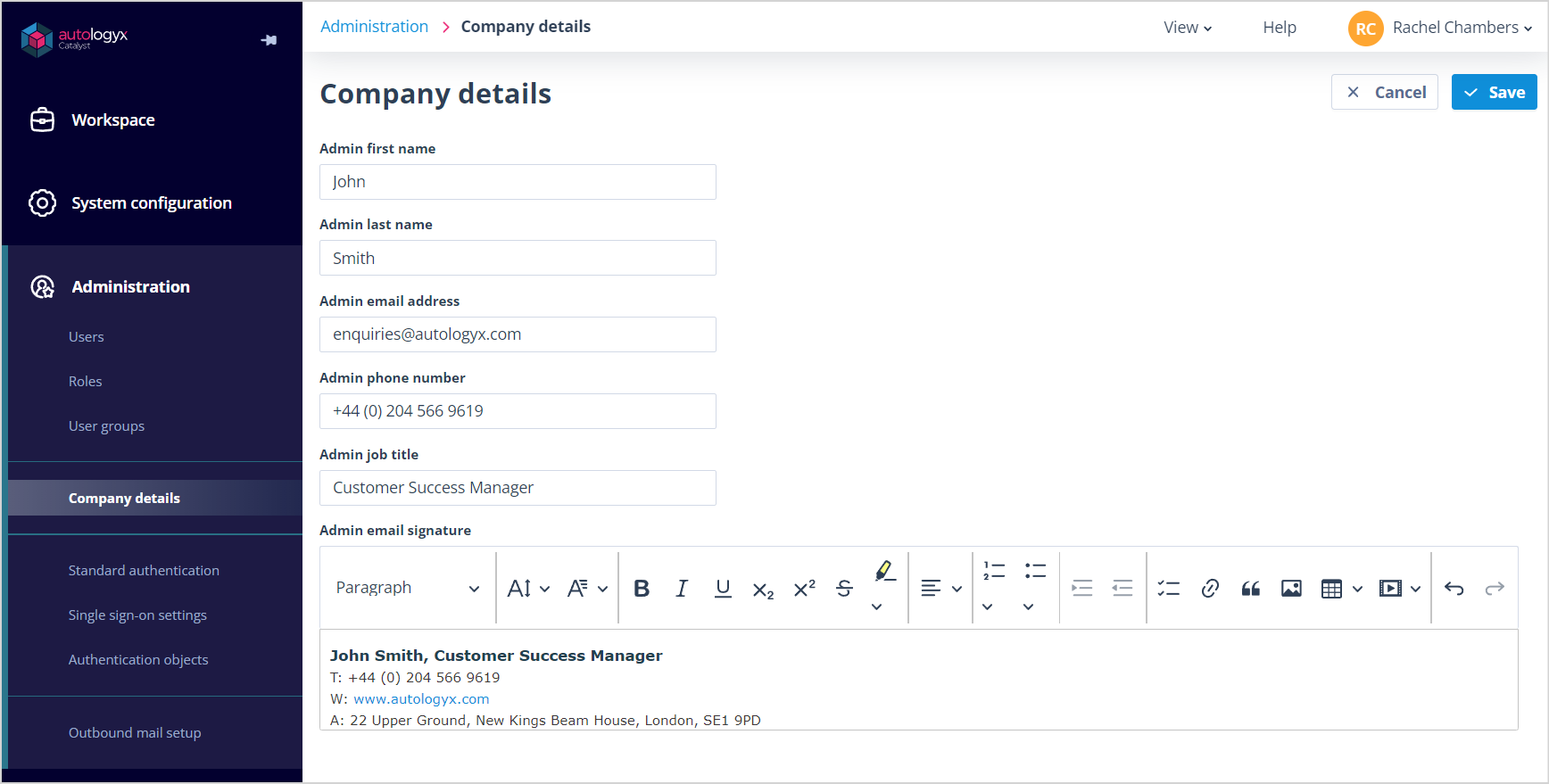Screen dimensions: 1549x784
Task: Insert a hyperlink
Action: pyautogui.click(x=1210, y=588)
